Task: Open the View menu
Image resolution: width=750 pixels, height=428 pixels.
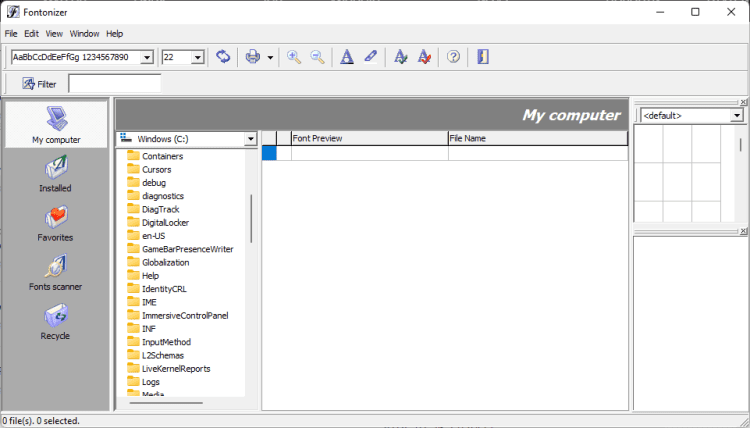Action: point(54,33)
